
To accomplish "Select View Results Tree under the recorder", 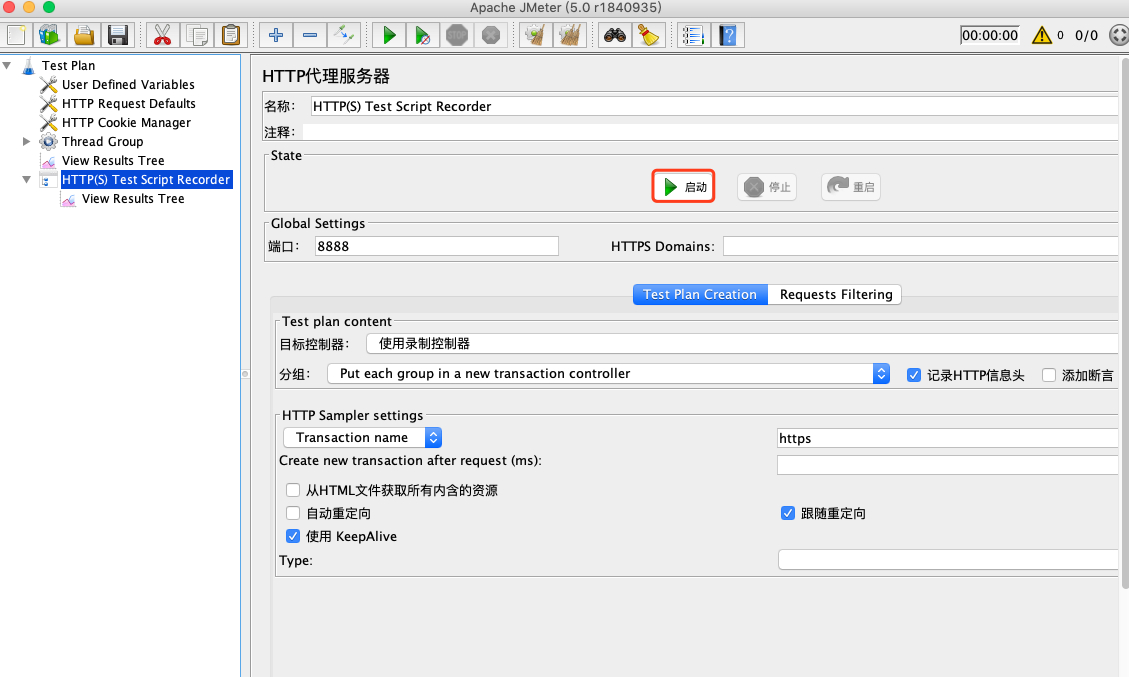I will click(133, 199).
